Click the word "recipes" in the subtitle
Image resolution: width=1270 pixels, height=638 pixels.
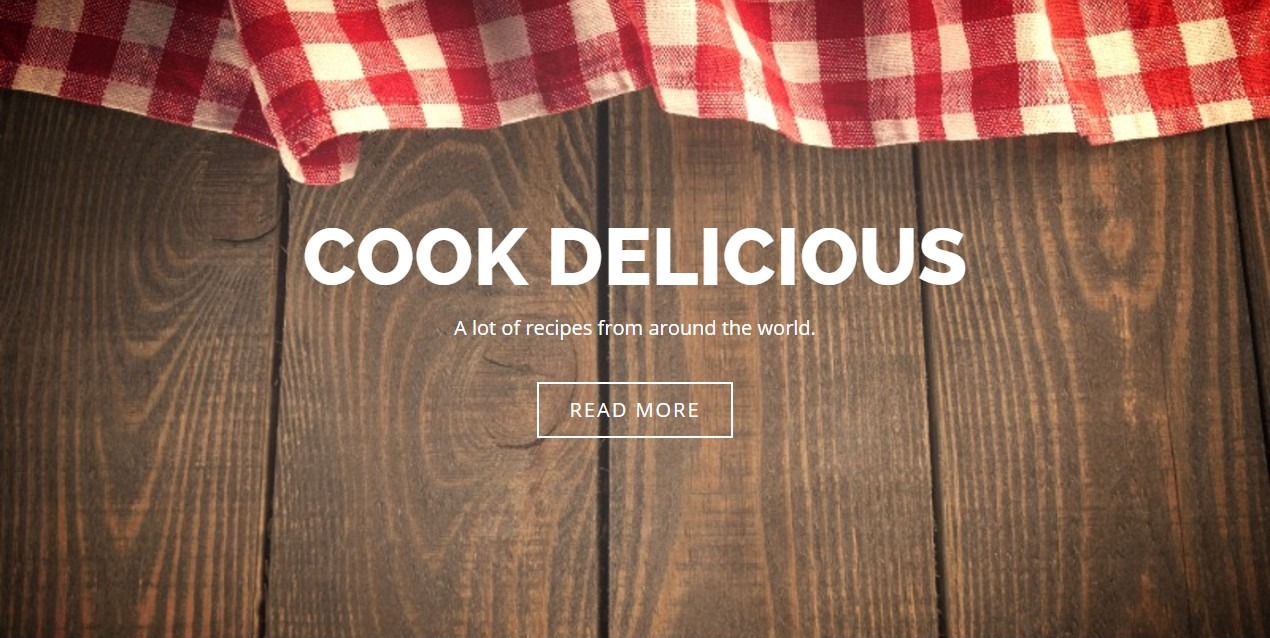point(559,328)
